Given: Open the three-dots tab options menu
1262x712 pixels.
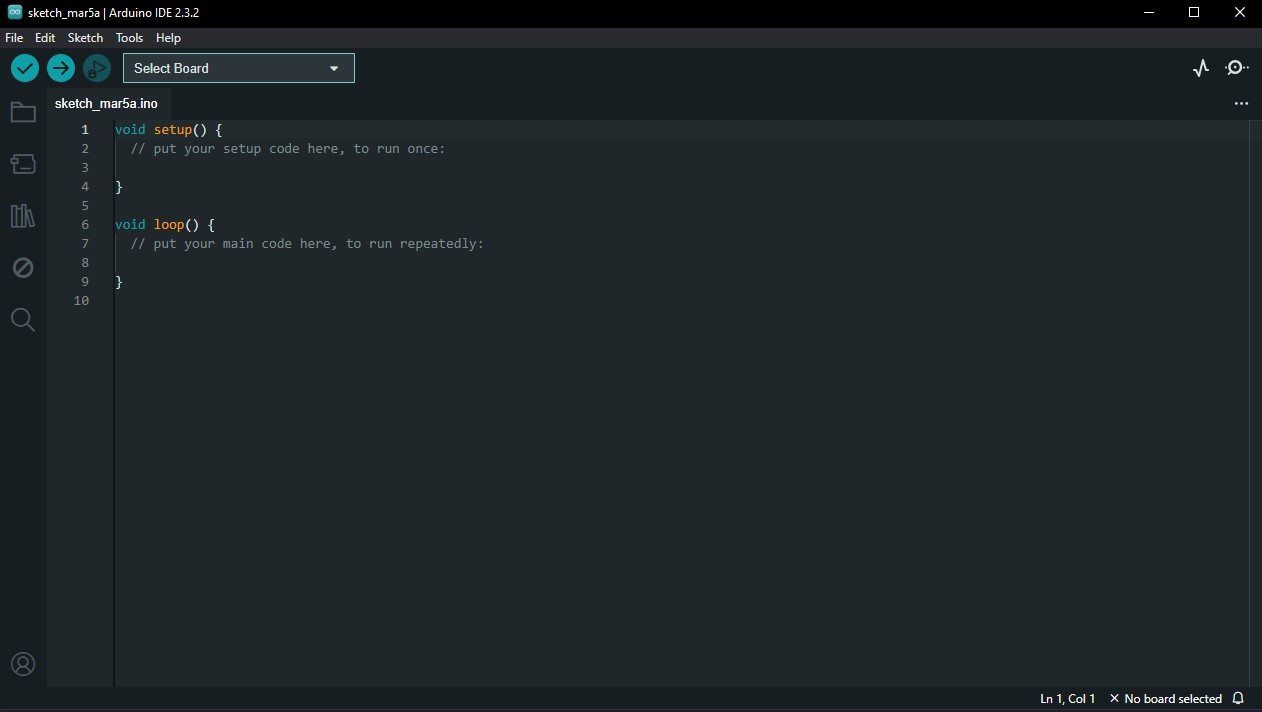Looking at the screenshot, I should (x=1241, y=103).
